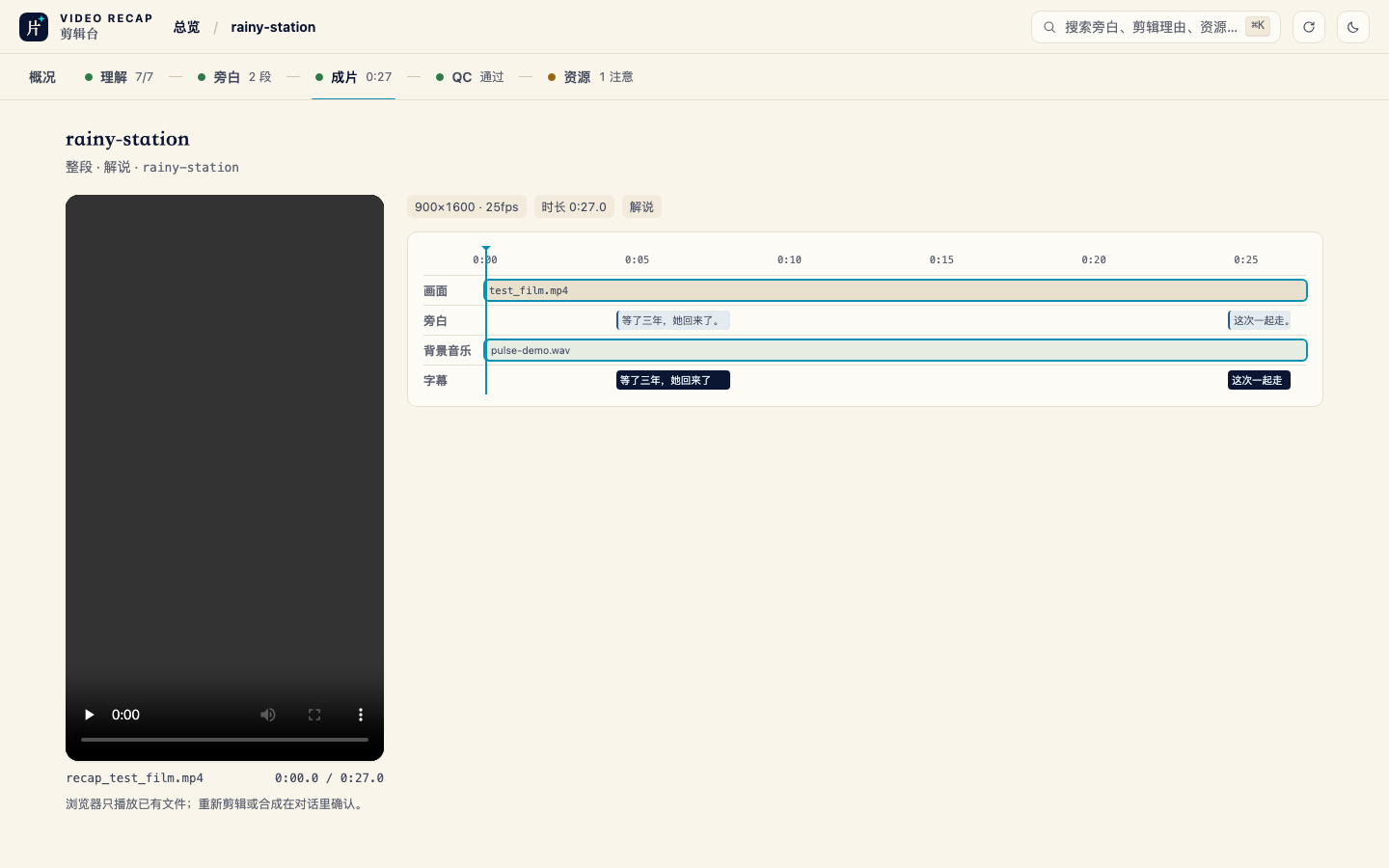Viewport: 1389px width, 868px height.
Task: Mute the video with the speaker icon
Action: click(x=268, y=715)
